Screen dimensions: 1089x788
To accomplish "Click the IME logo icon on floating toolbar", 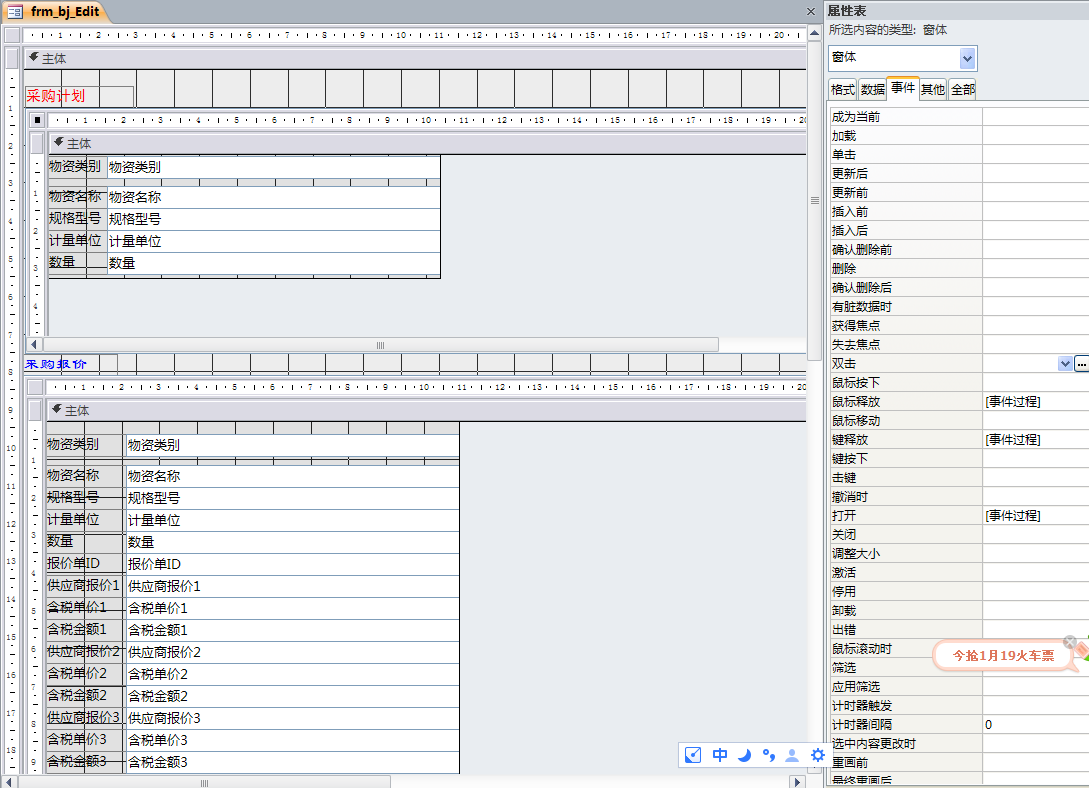I will pos(693,755).
